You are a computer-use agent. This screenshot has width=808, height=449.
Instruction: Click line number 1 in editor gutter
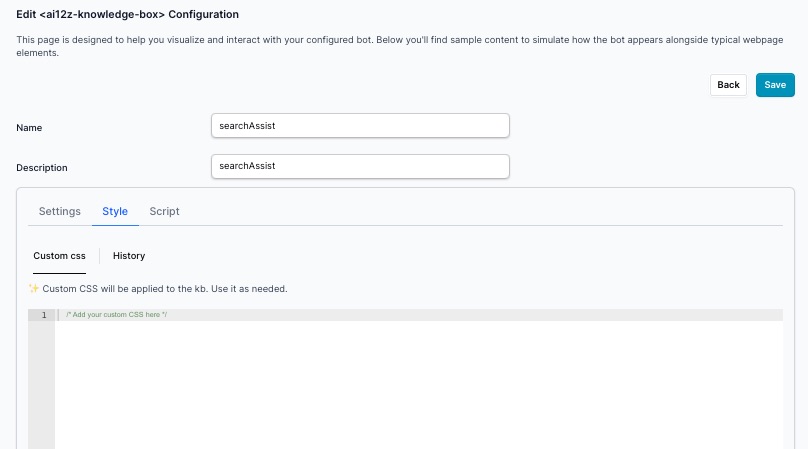coord(43,315)
